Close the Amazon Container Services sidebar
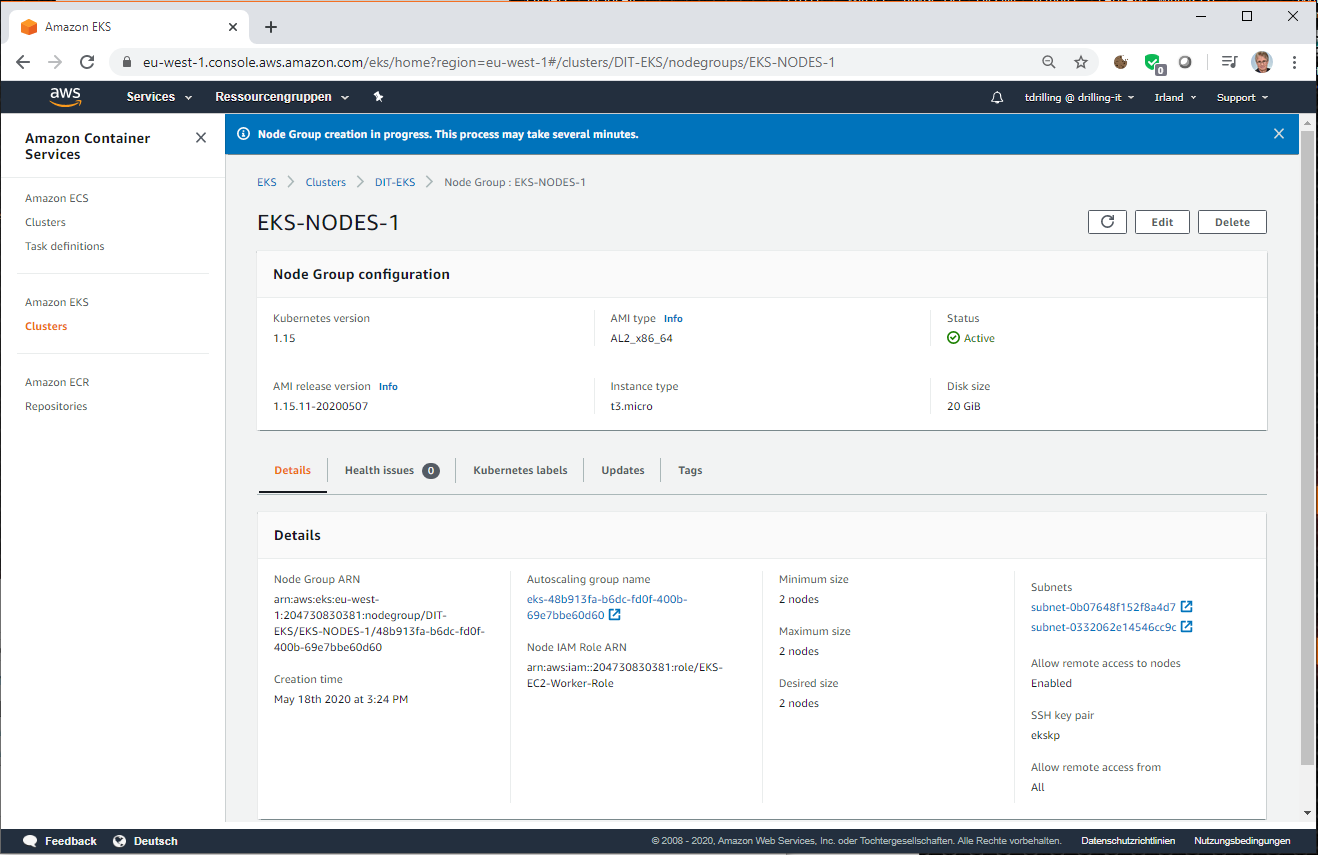 coord(201,138)
